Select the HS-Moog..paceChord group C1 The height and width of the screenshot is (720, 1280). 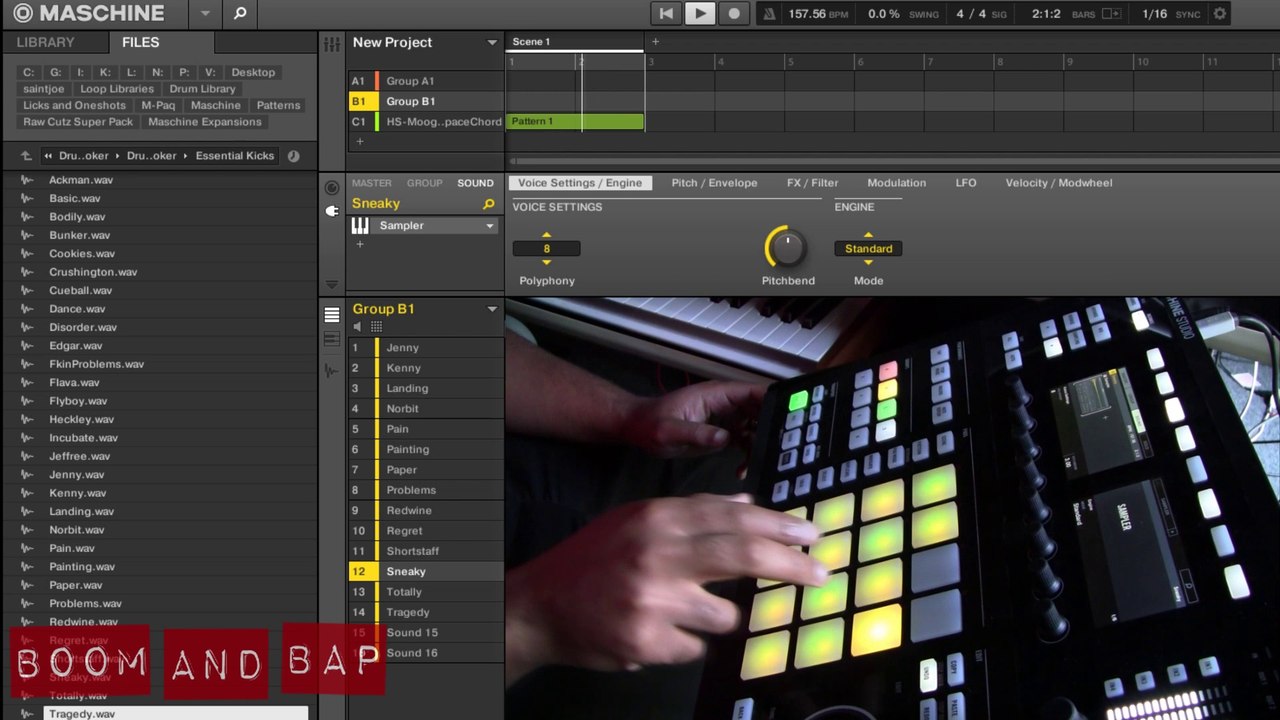[x=426, y=121]
